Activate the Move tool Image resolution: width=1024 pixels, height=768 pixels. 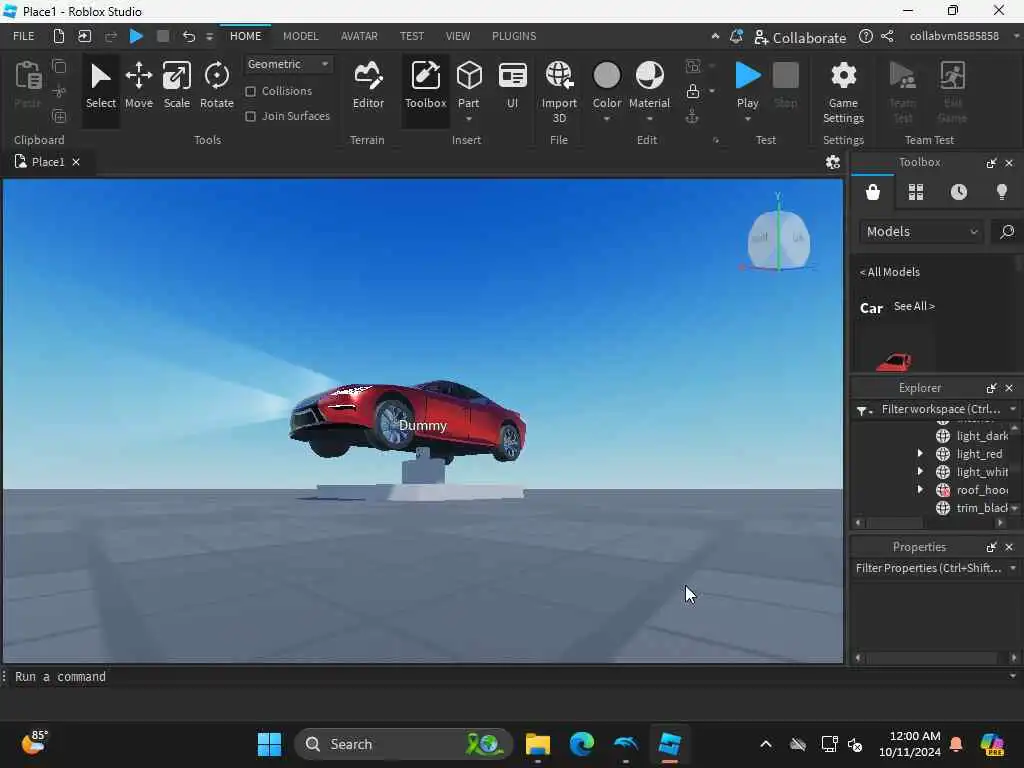point(138,86)
